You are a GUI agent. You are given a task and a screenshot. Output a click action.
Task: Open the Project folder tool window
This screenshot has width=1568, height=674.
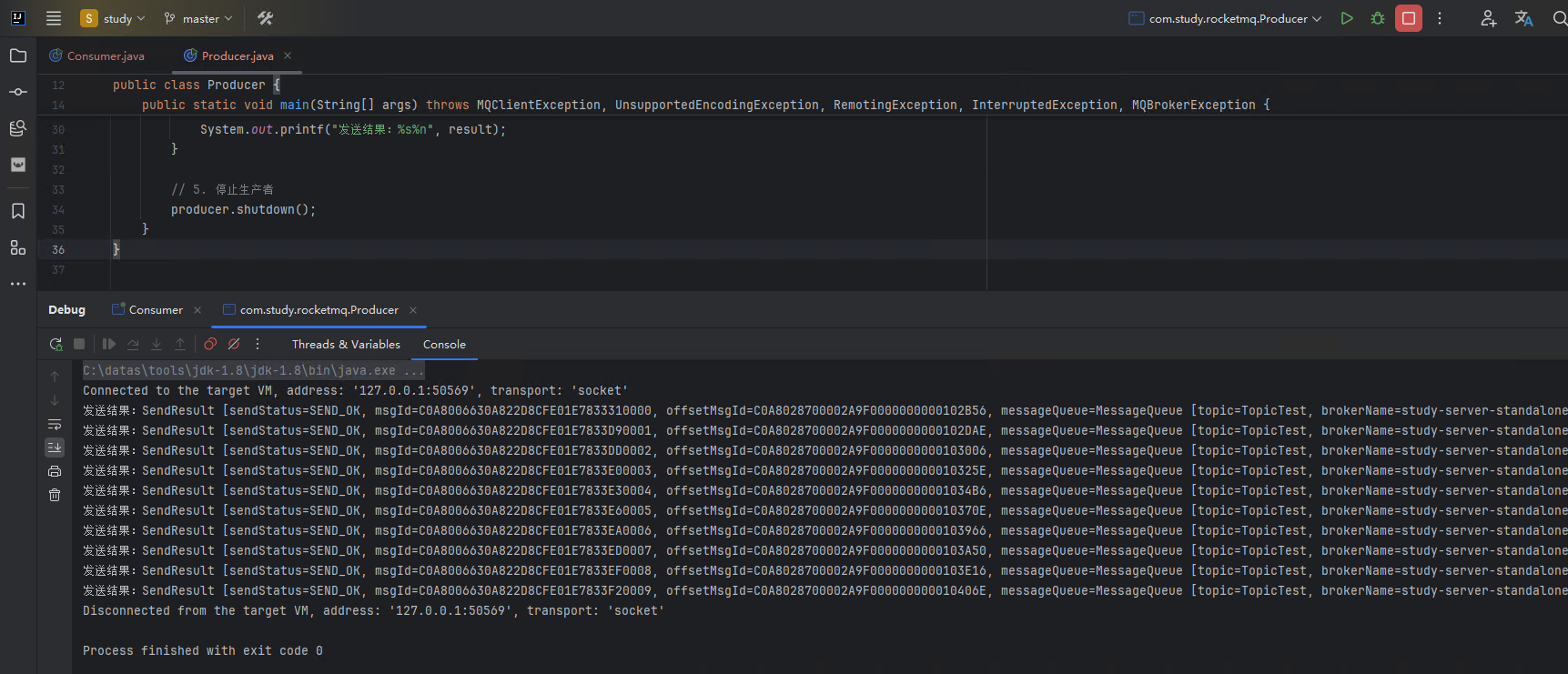click(x=18, y=55)
